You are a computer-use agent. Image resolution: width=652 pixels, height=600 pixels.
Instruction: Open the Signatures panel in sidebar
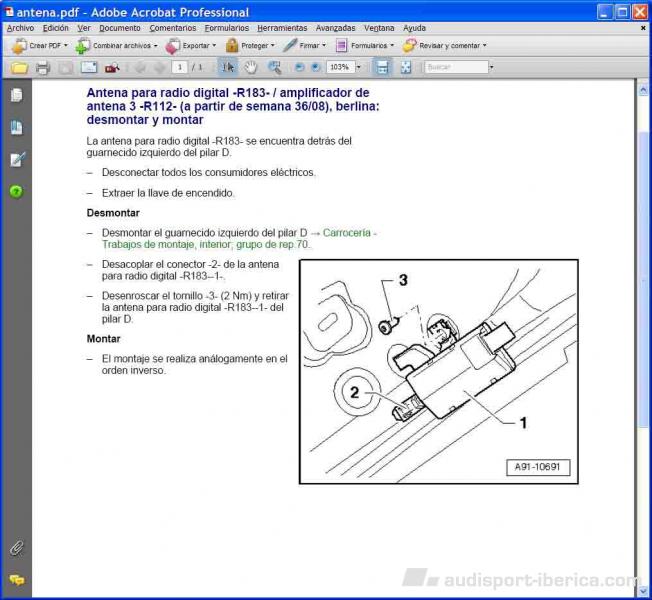(16, 159)
